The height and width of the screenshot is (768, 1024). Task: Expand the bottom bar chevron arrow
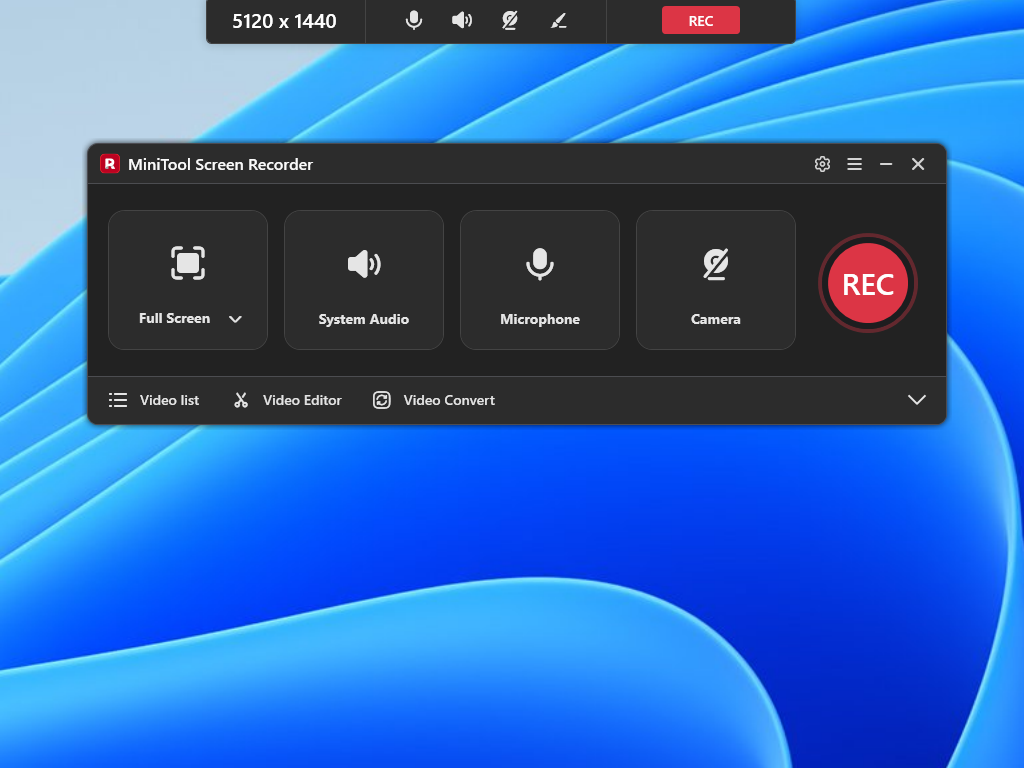pyautogui.click(x=917, y=400)
